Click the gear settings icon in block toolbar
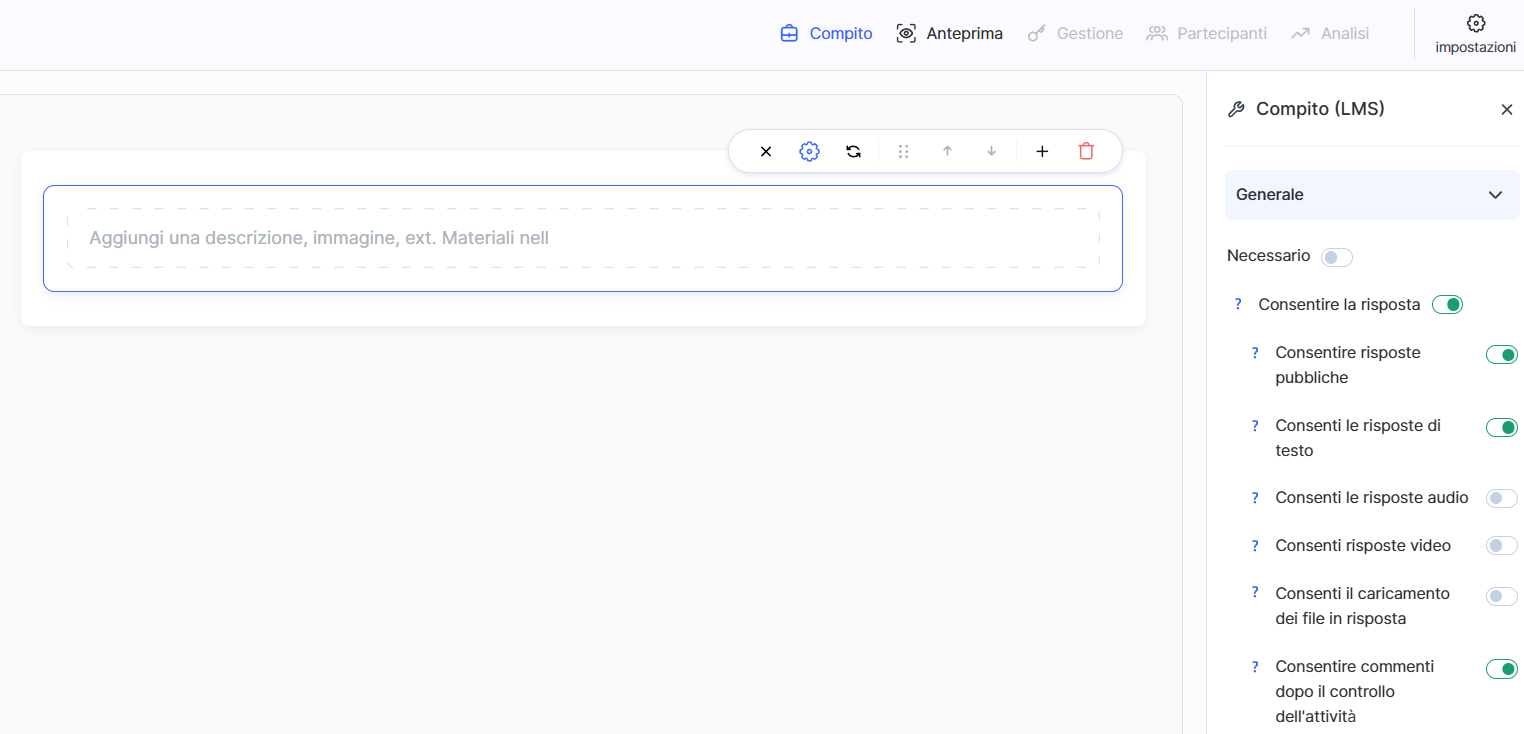The image size is (1524, 734). click(809, 151)
